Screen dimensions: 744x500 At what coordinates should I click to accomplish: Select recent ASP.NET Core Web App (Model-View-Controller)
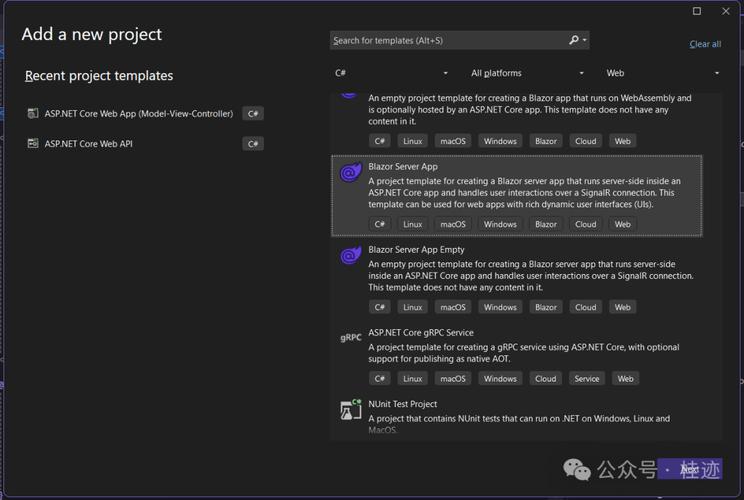145,114
